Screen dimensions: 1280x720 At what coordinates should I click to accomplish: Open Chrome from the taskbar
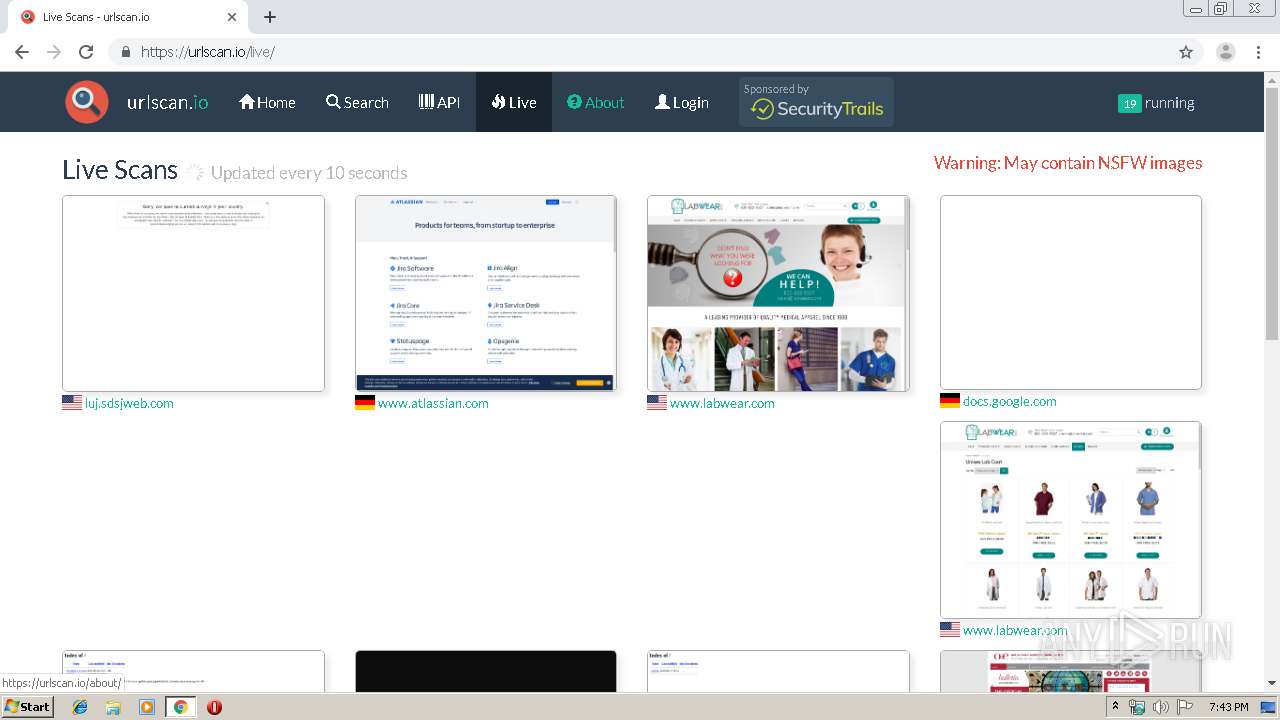pos(181,707)
